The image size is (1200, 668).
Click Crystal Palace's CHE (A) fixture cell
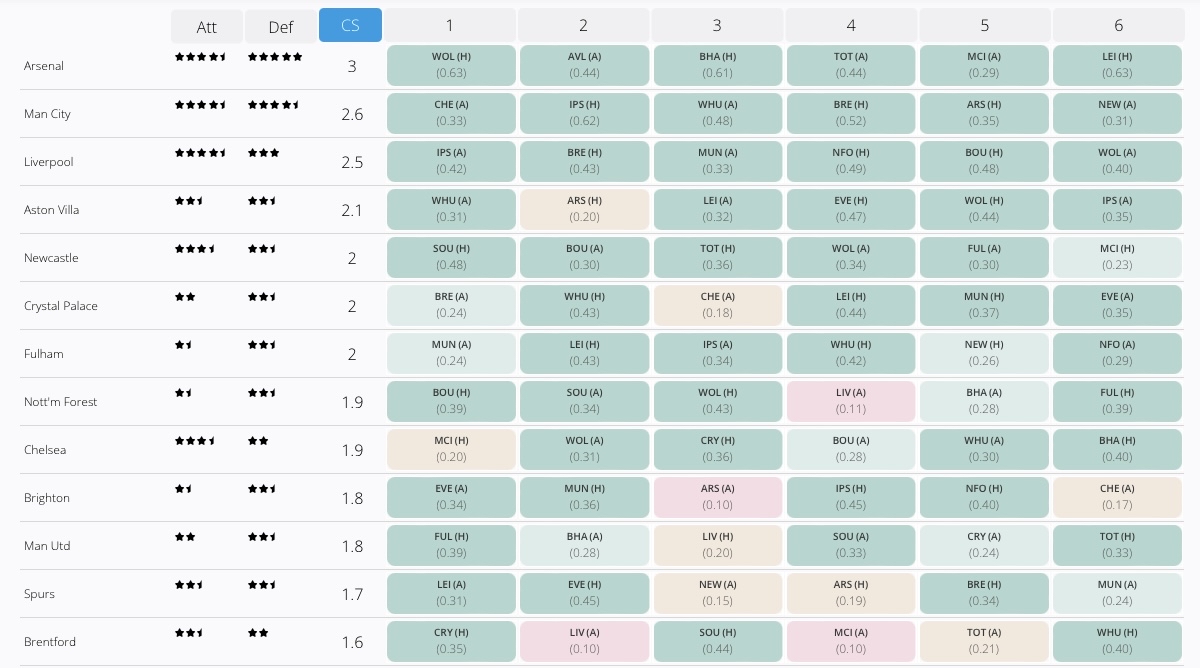[718, 305]
